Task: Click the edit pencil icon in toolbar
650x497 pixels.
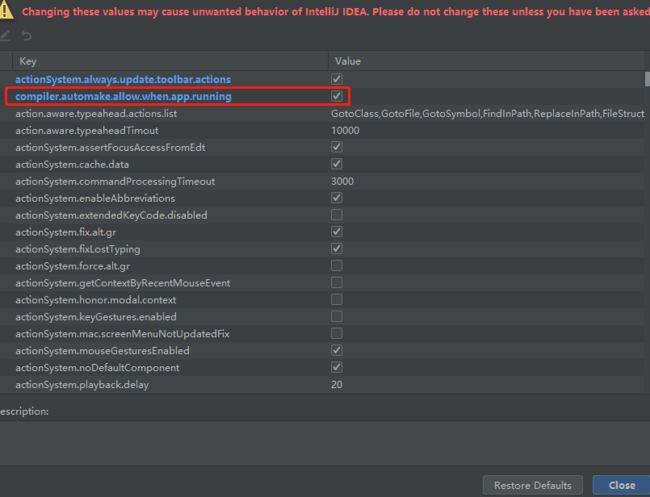Action: click(x=5, y=36)
